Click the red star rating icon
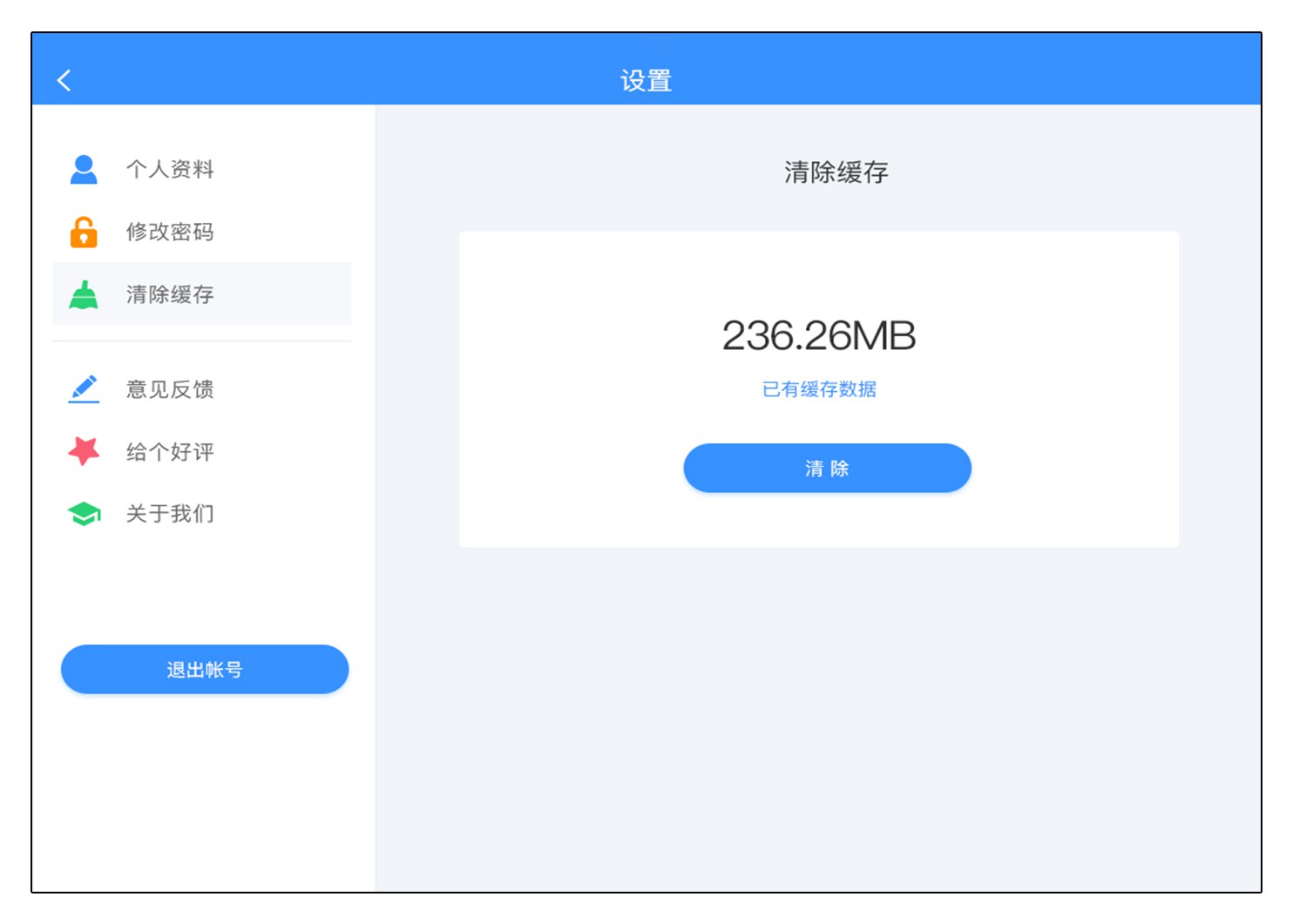Viewport: 1293px width, 924px height. (x=84, y=451)
